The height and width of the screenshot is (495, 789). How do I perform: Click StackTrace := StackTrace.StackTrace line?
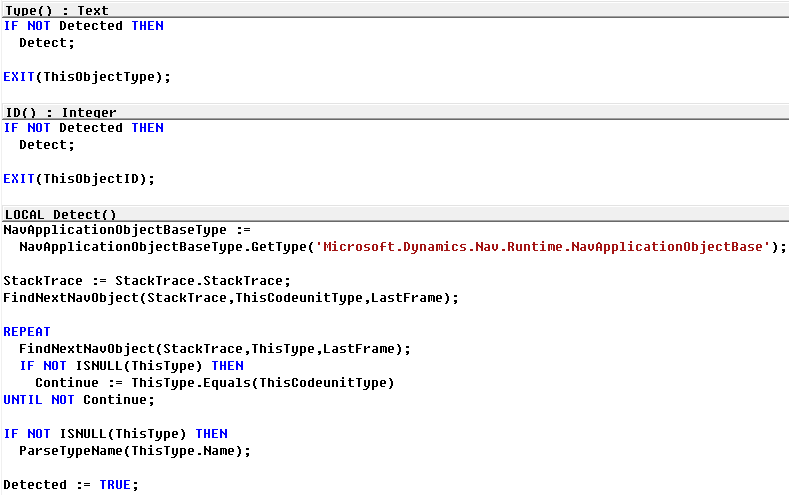147,281
